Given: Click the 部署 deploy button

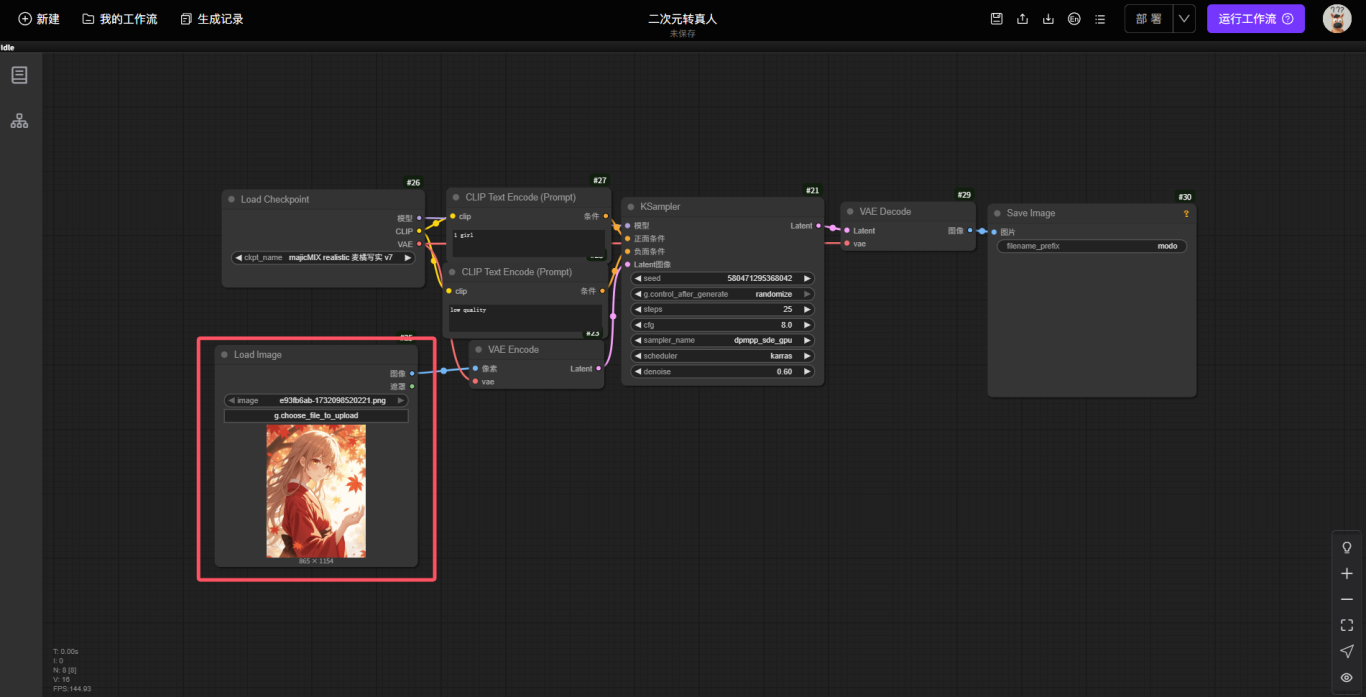Looking at the screenshot, I should click(x=1149, y=19).
